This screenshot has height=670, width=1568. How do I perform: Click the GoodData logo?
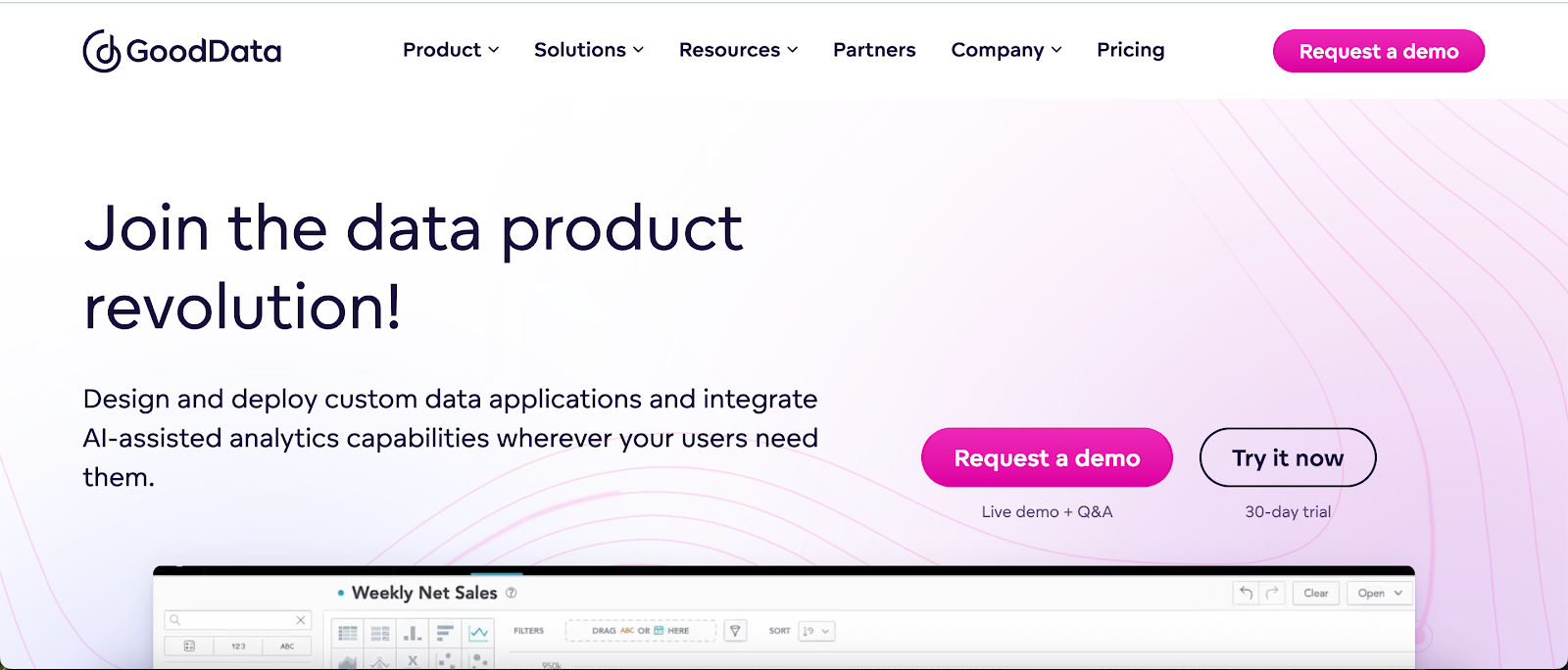point(182,51)
